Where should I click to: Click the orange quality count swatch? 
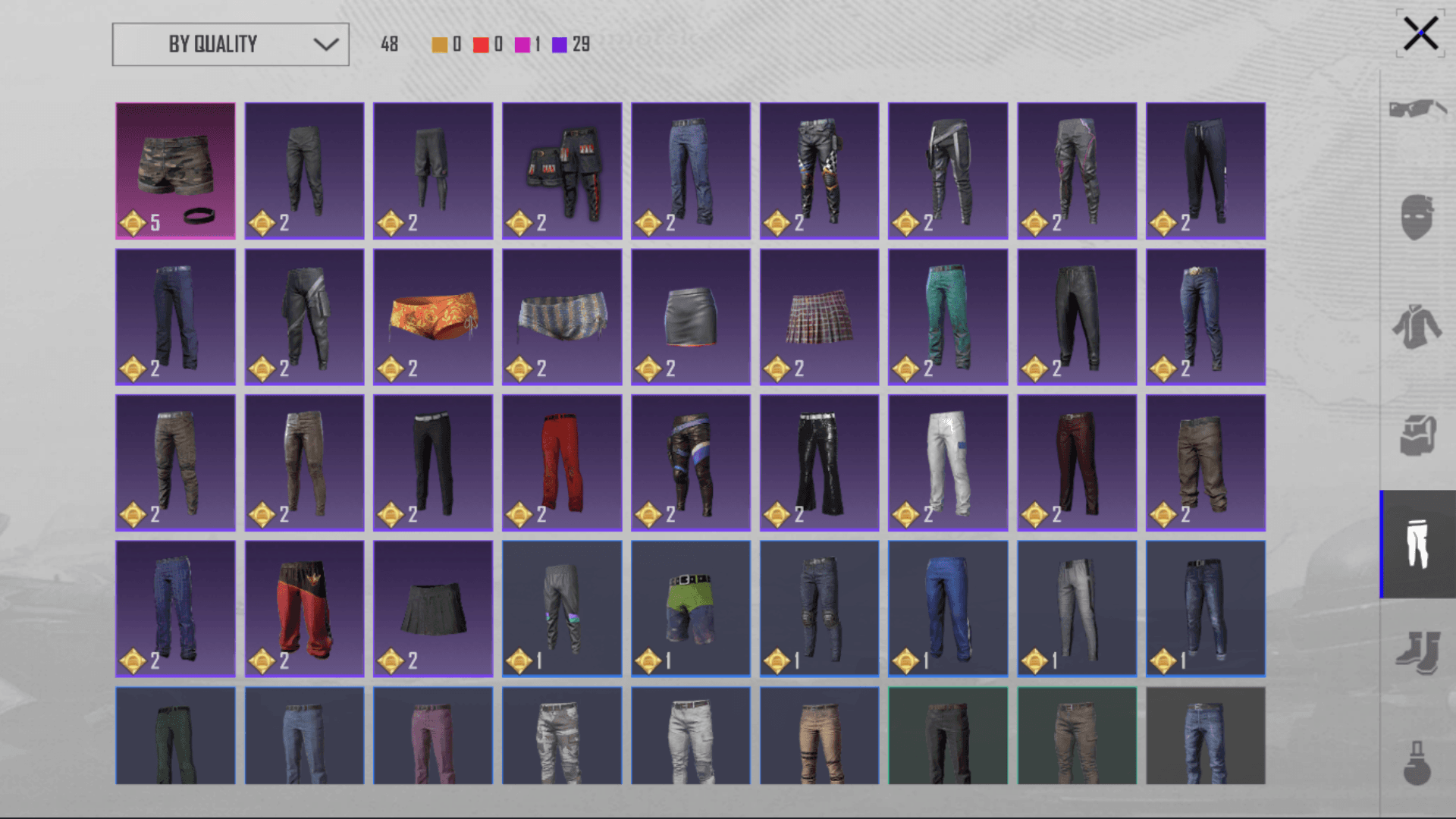pyautogui.click(x=439, y=45)
